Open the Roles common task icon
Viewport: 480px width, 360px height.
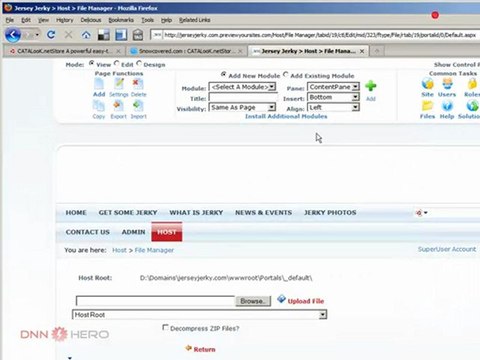pos(472,83)
